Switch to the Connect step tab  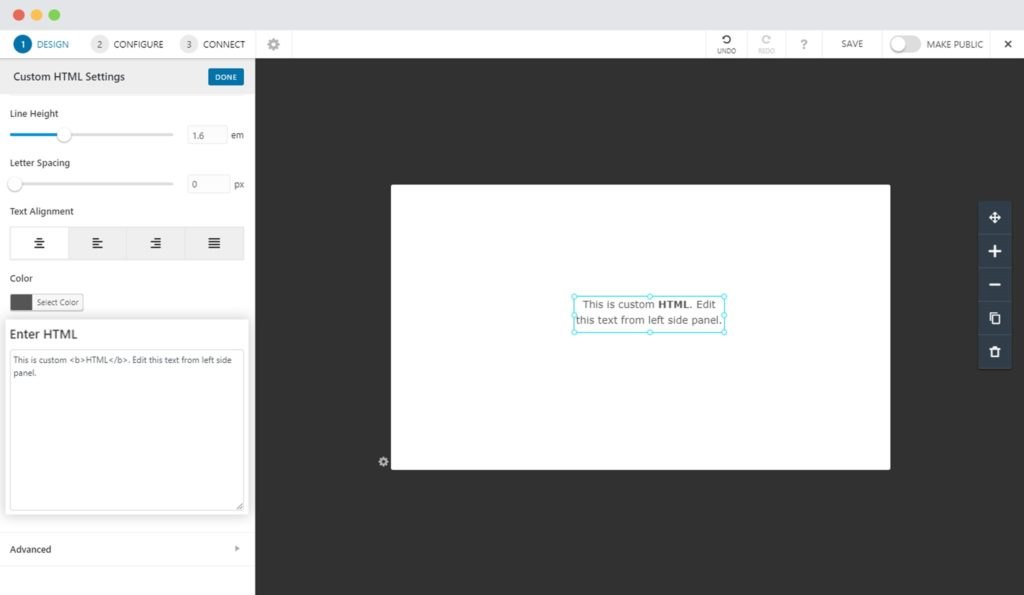coord(213,44)
